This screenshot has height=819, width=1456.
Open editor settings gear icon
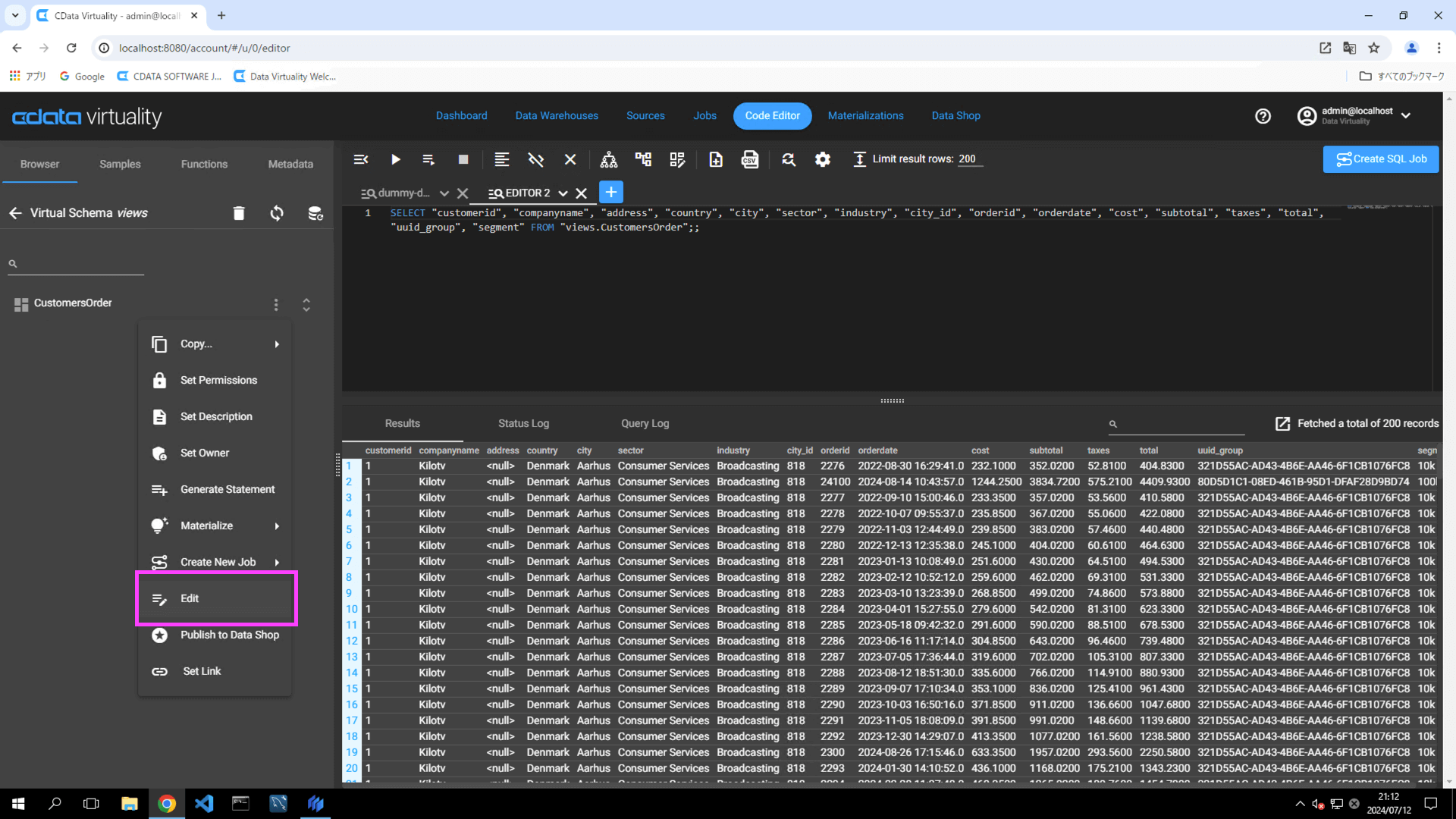(822, 159)
